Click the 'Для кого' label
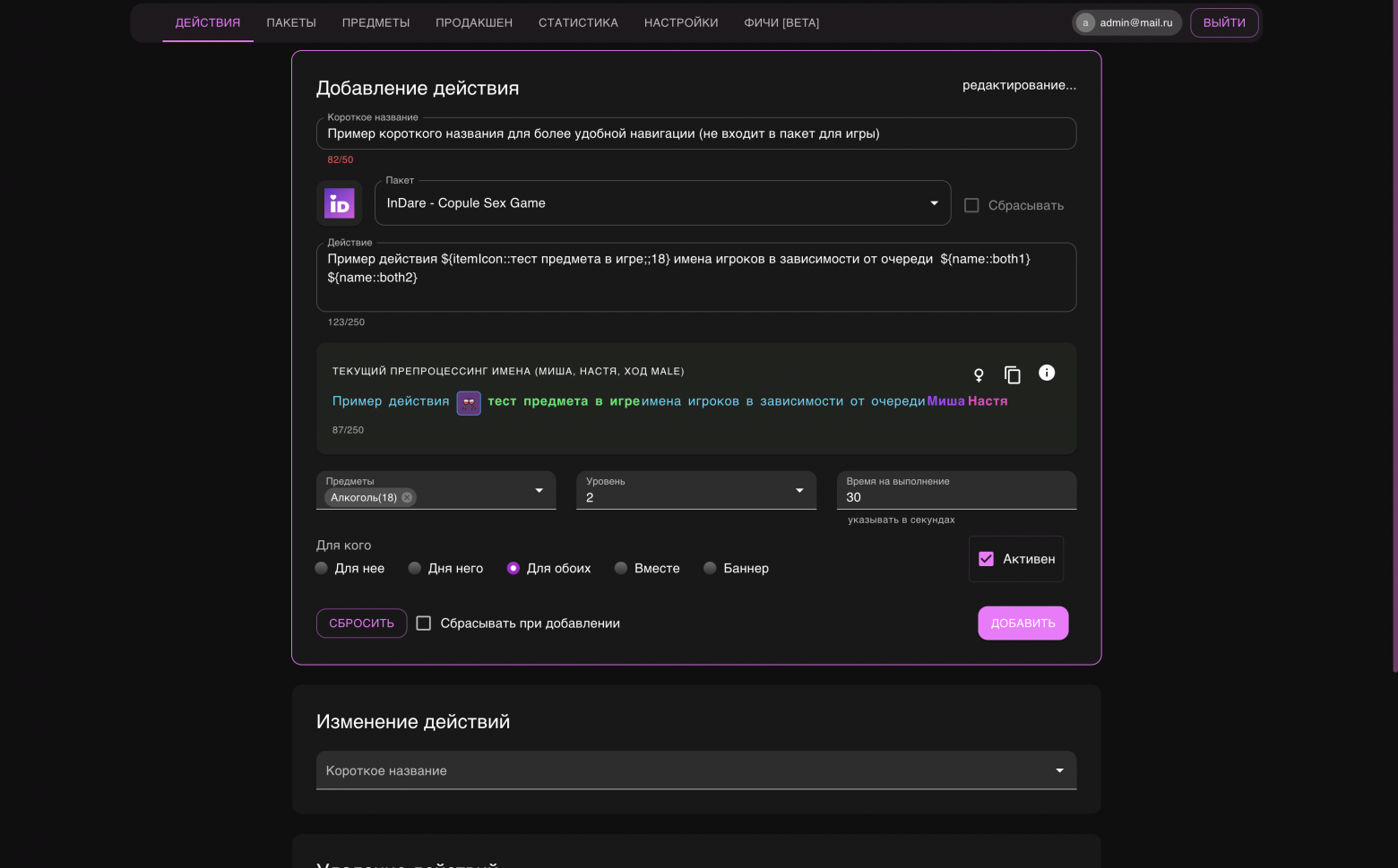Image resolution: width=1398 pixels, height=868 pixels. pos(343,546)
